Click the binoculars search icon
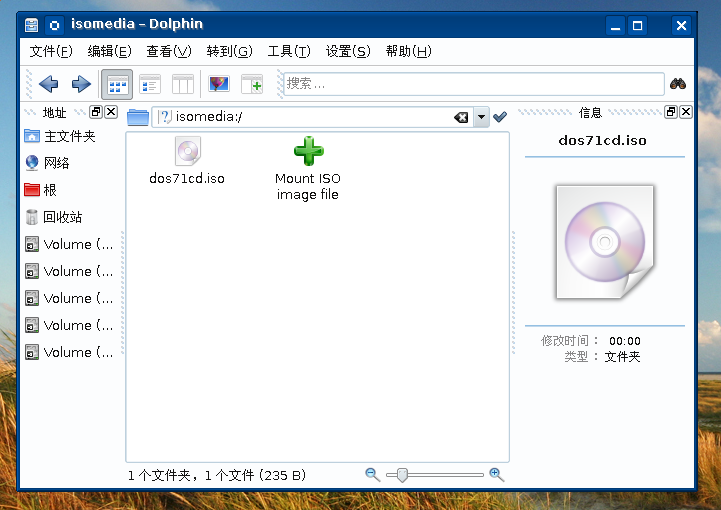The image size is (721, 510). [x=678, y=84]
